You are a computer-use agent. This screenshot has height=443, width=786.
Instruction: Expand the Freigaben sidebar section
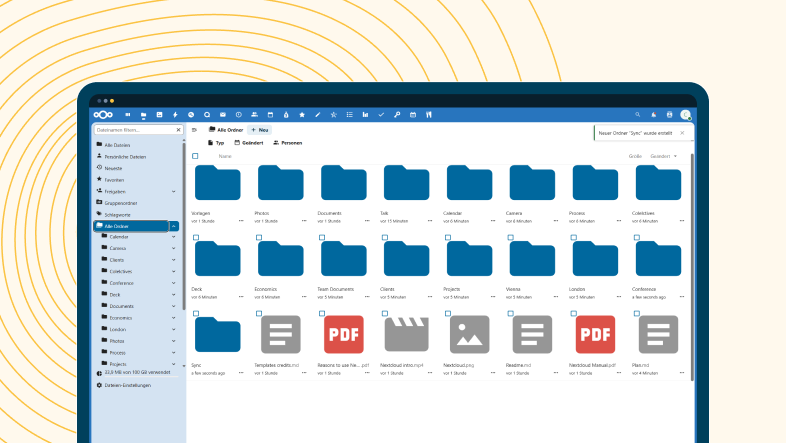pos(174,191)
